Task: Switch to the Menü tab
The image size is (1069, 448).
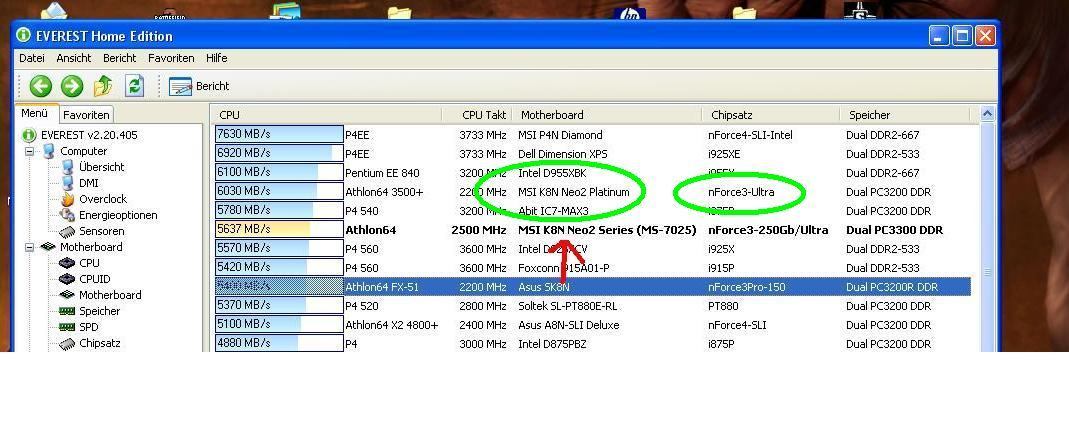Action: click(35, 113)
